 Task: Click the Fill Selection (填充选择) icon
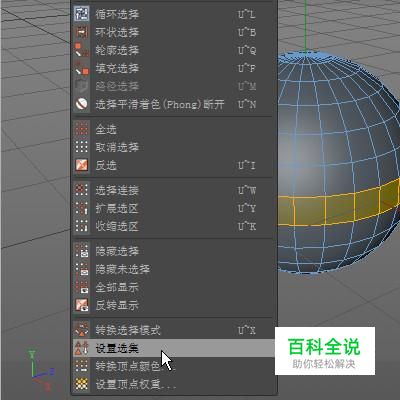tap(82, 68)
